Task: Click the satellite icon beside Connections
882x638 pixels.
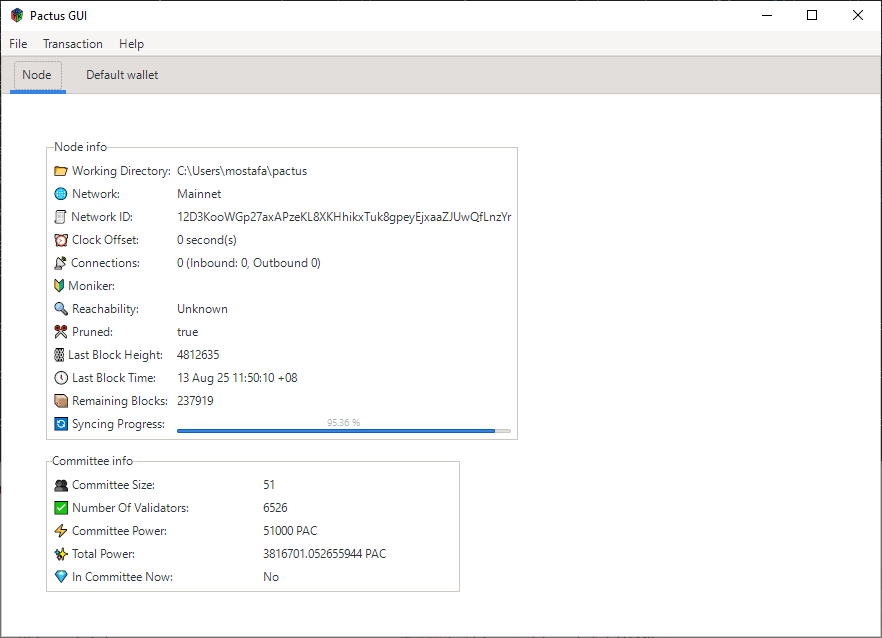Action: click(60, 263)
